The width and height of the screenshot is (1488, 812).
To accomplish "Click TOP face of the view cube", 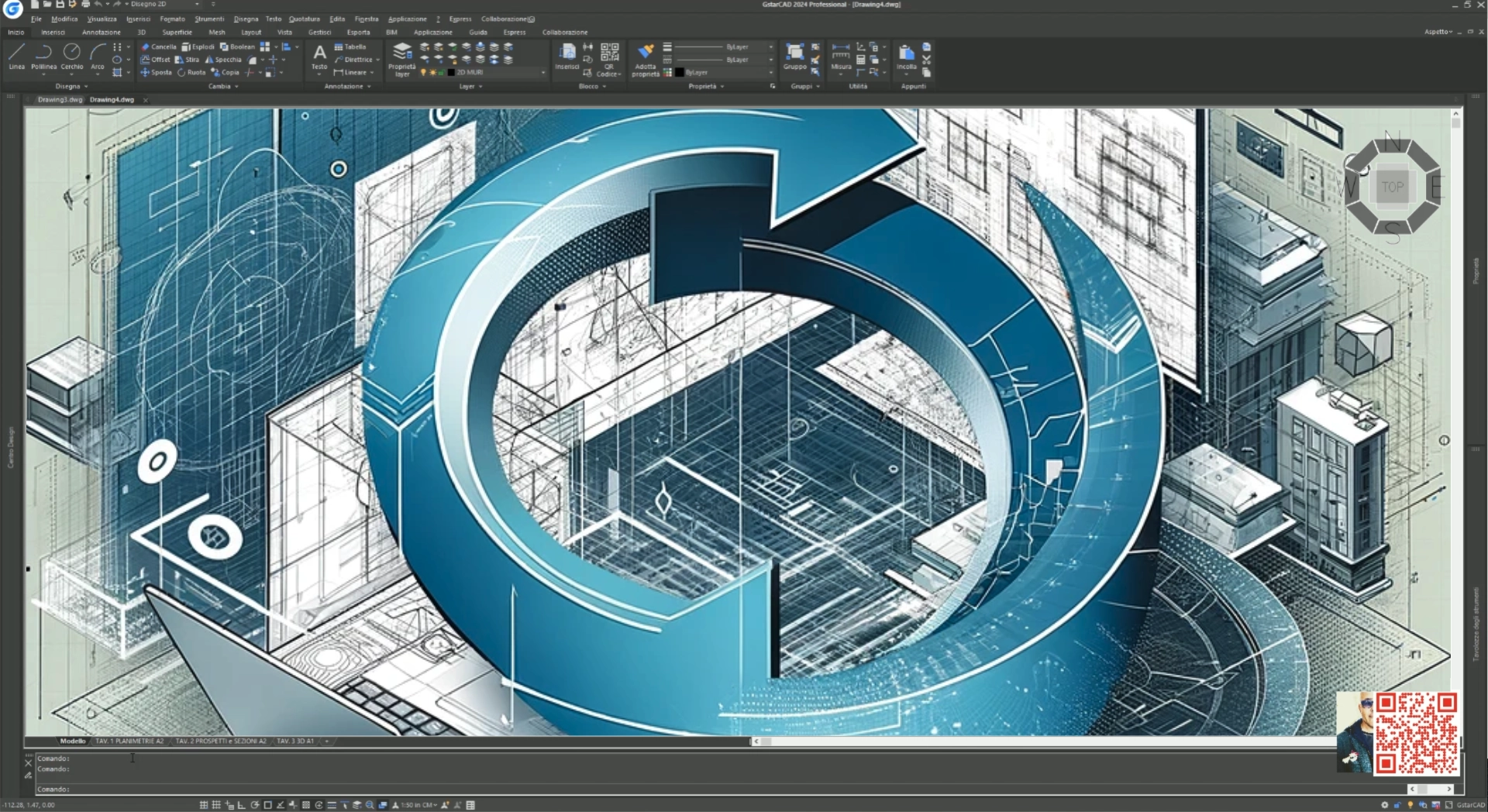I will point(1392,187).
